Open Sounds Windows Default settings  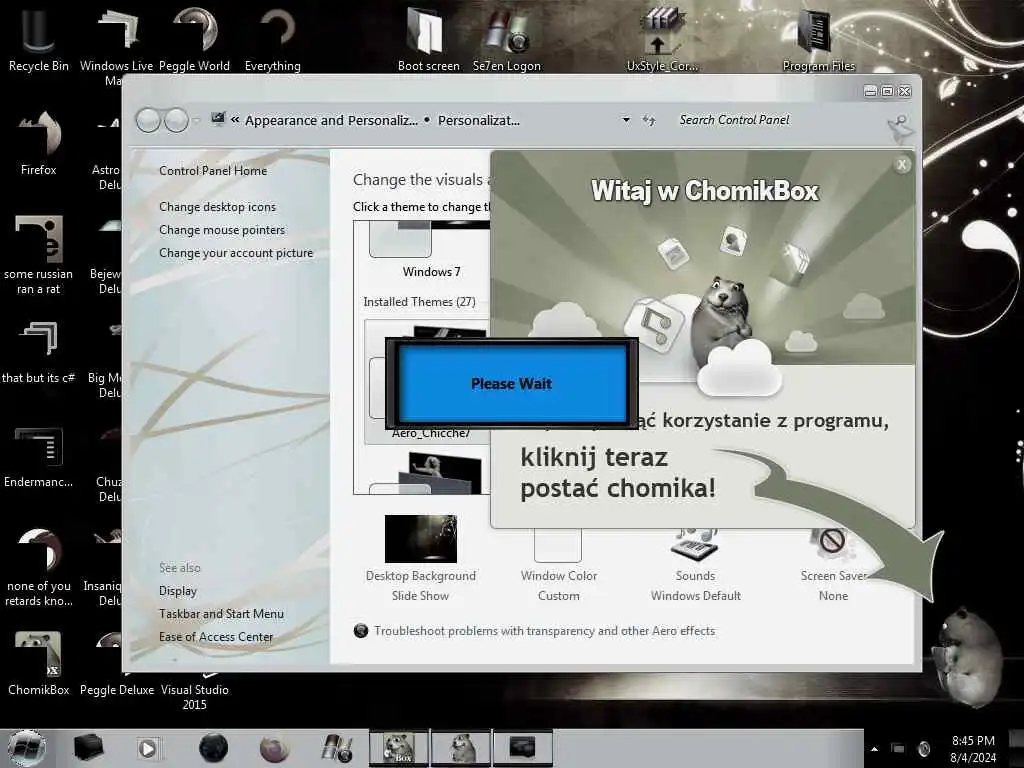click(696, 566)
